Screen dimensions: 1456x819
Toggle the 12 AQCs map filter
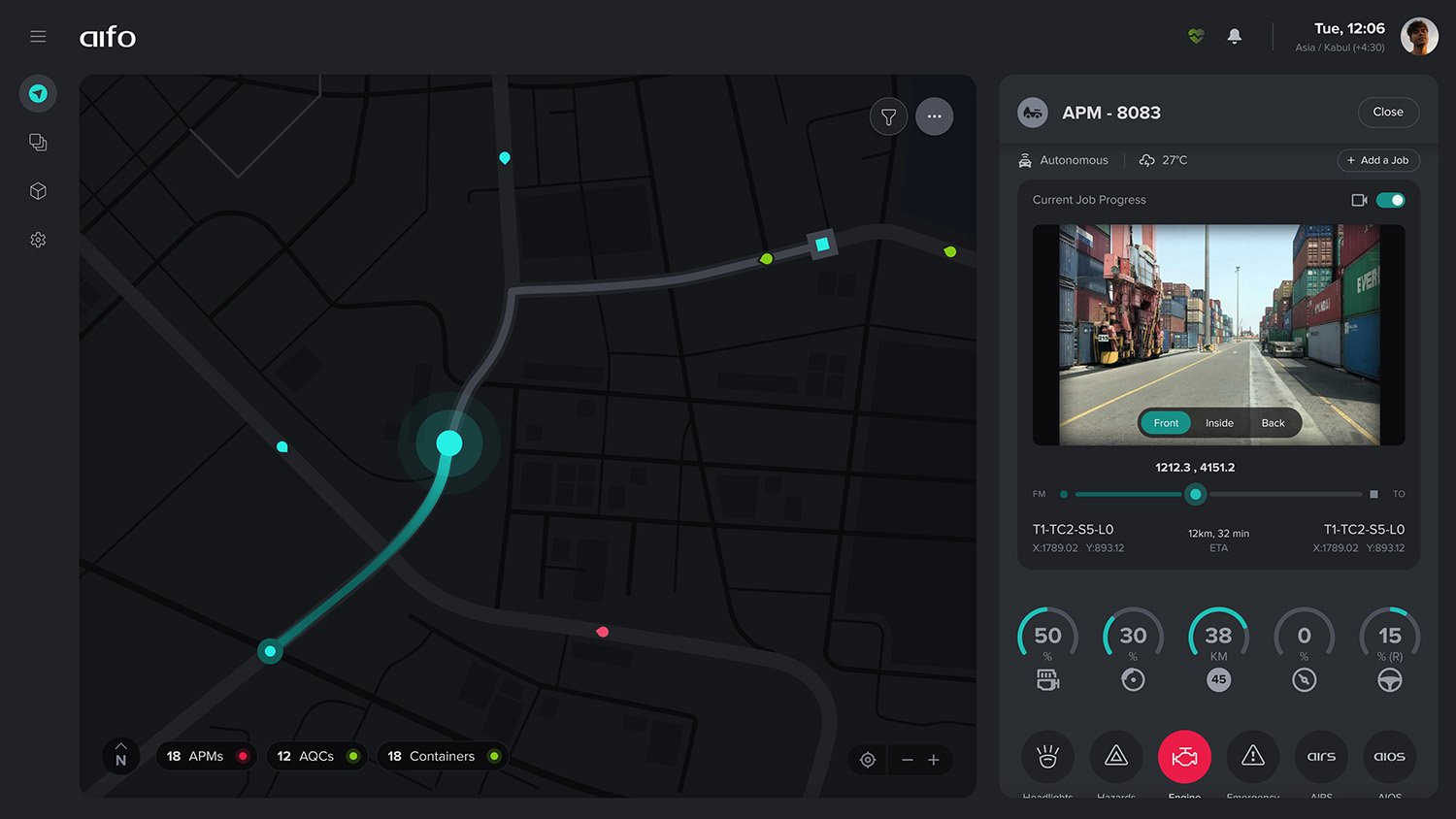click(317, 756)
